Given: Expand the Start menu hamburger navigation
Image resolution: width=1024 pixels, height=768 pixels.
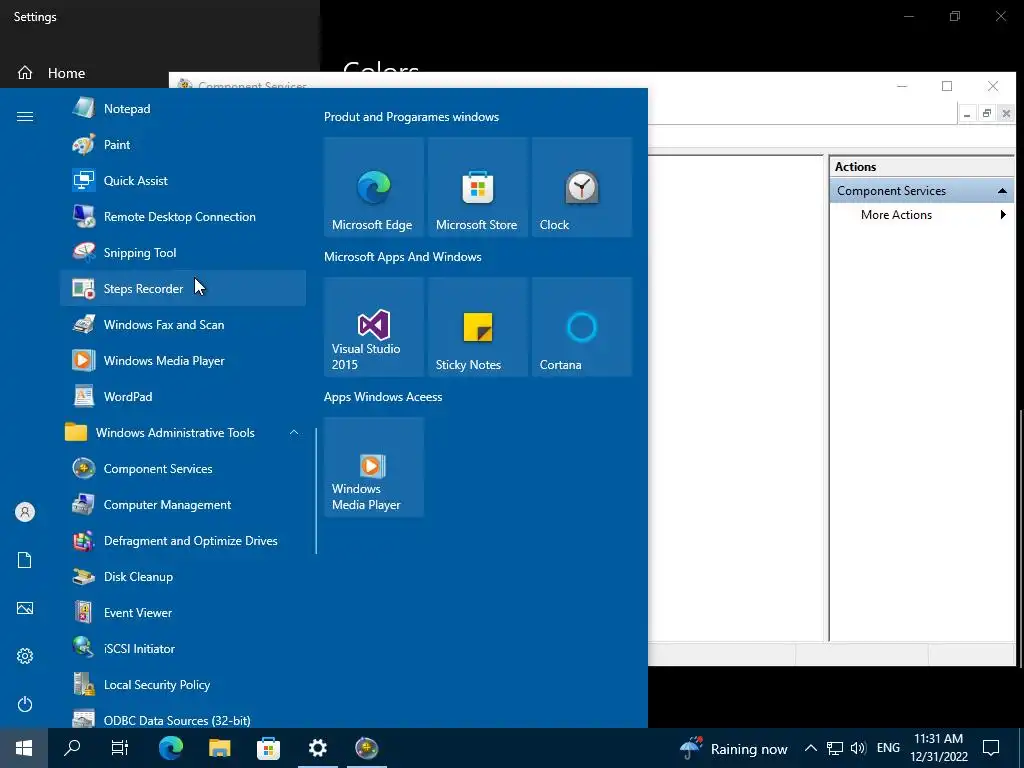Looking at the screenshot, I should click(x=25, y=116).
